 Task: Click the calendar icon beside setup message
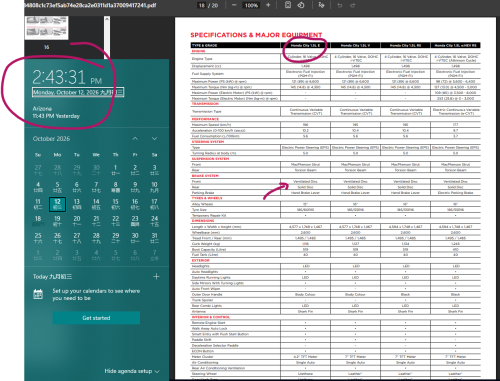pyautogui.click(x=38, y=294)
